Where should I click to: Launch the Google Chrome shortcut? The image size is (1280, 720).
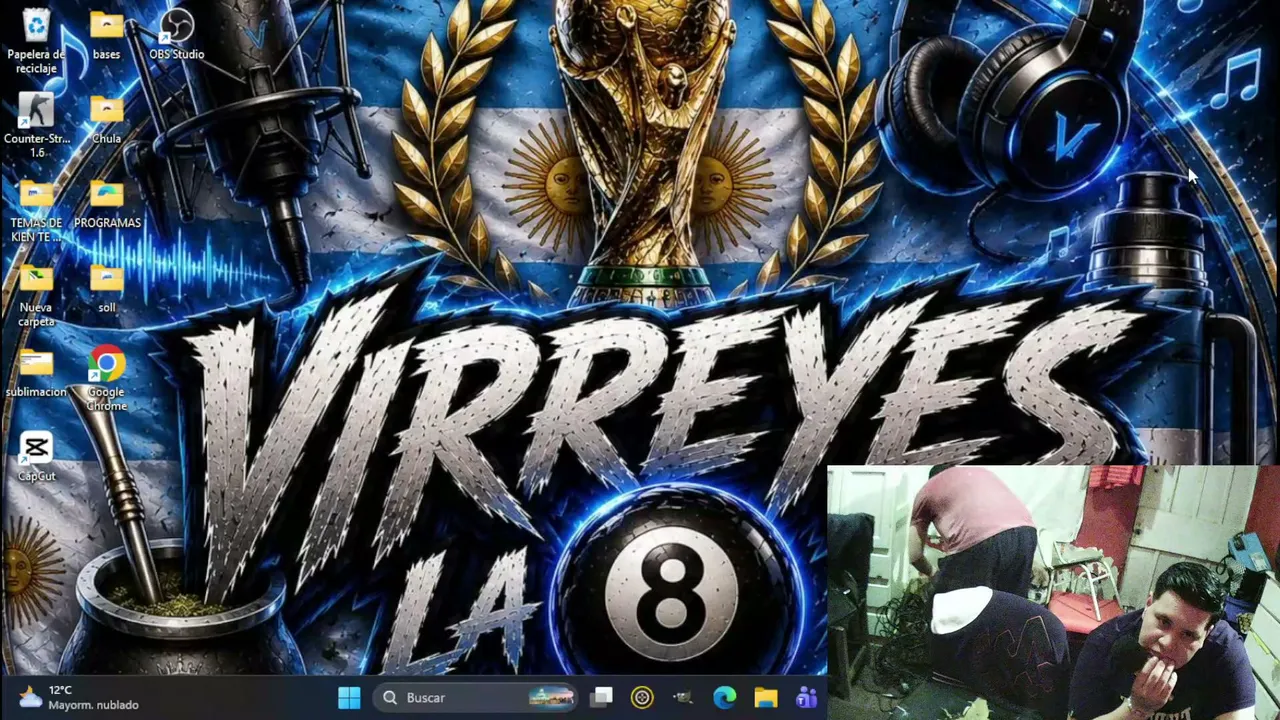[106, 379]
